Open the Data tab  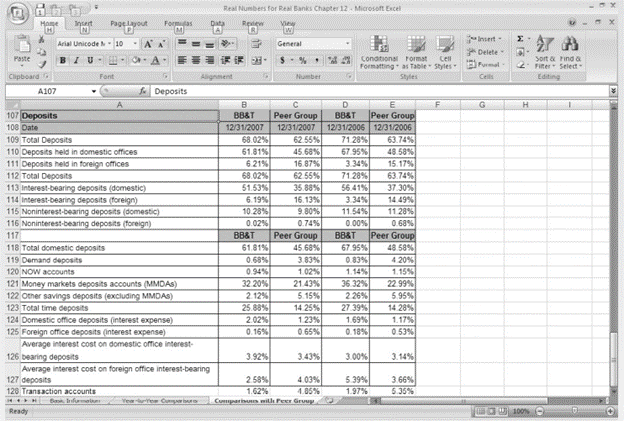[x=218, y=24]
